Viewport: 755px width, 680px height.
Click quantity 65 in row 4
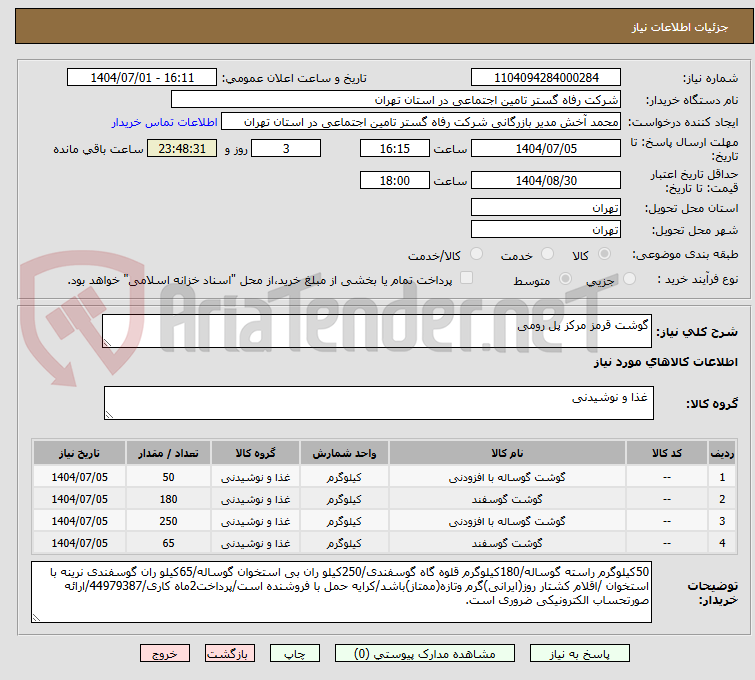(169, 543)
